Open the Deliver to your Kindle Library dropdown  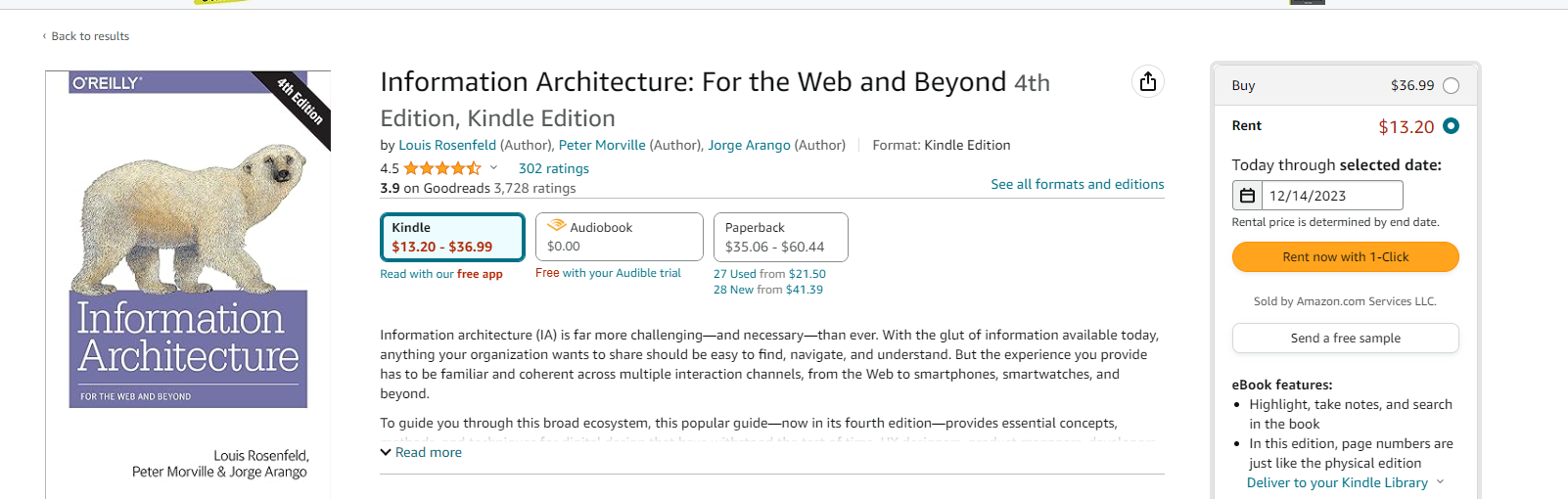(x=1345, y=482)
